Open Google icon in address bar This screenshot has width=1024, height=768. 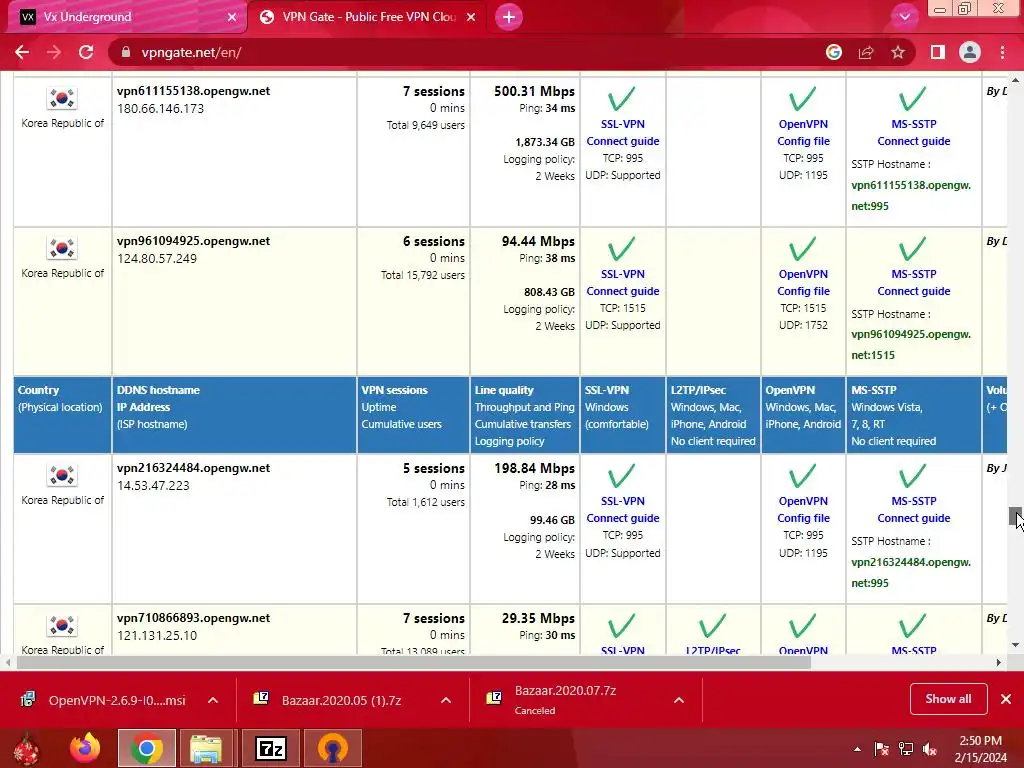[834, 52]
